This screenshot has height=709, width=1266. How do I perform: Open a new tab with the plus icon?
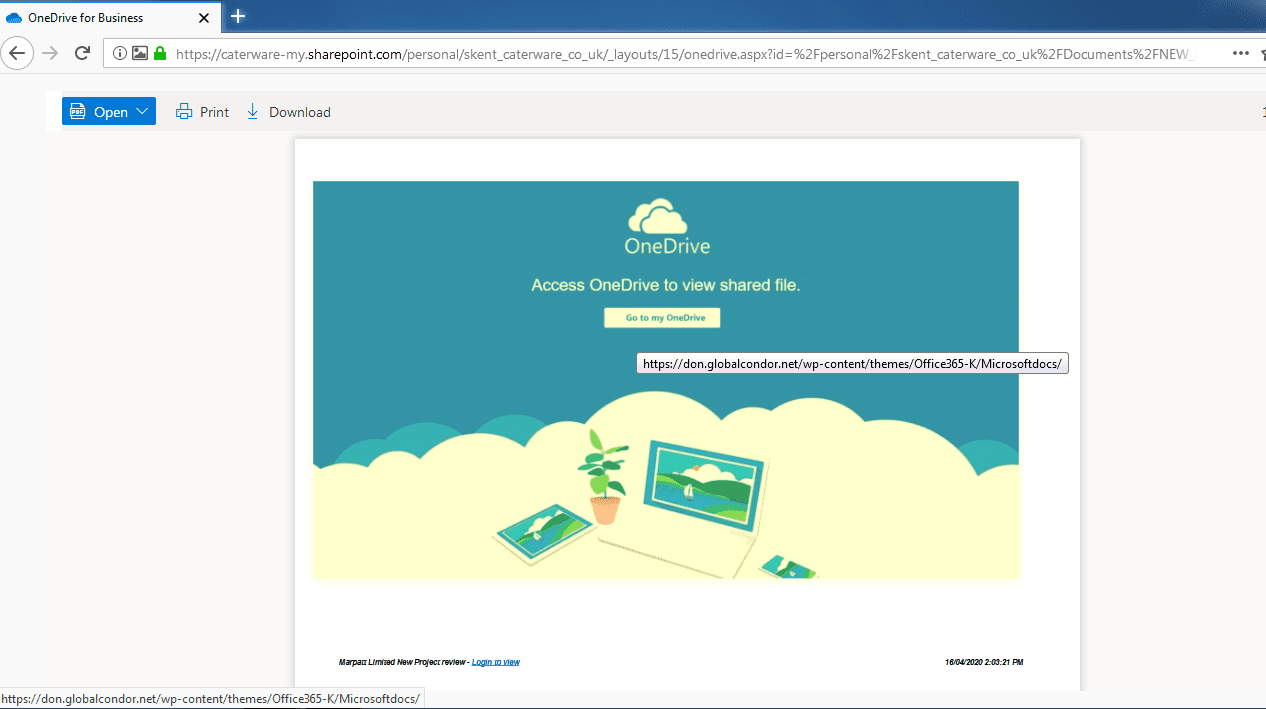238,16
